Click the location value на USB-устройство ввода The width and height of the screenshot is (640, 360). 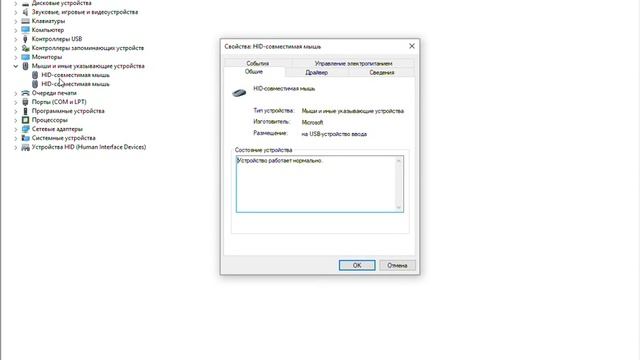click(x=334, y=133)
